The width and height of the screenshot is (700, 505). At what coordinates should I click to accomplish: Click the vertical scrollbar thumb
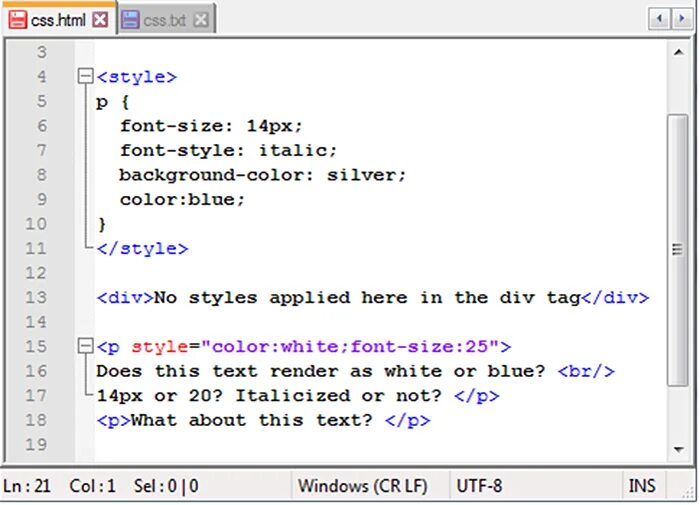[678, 250]
